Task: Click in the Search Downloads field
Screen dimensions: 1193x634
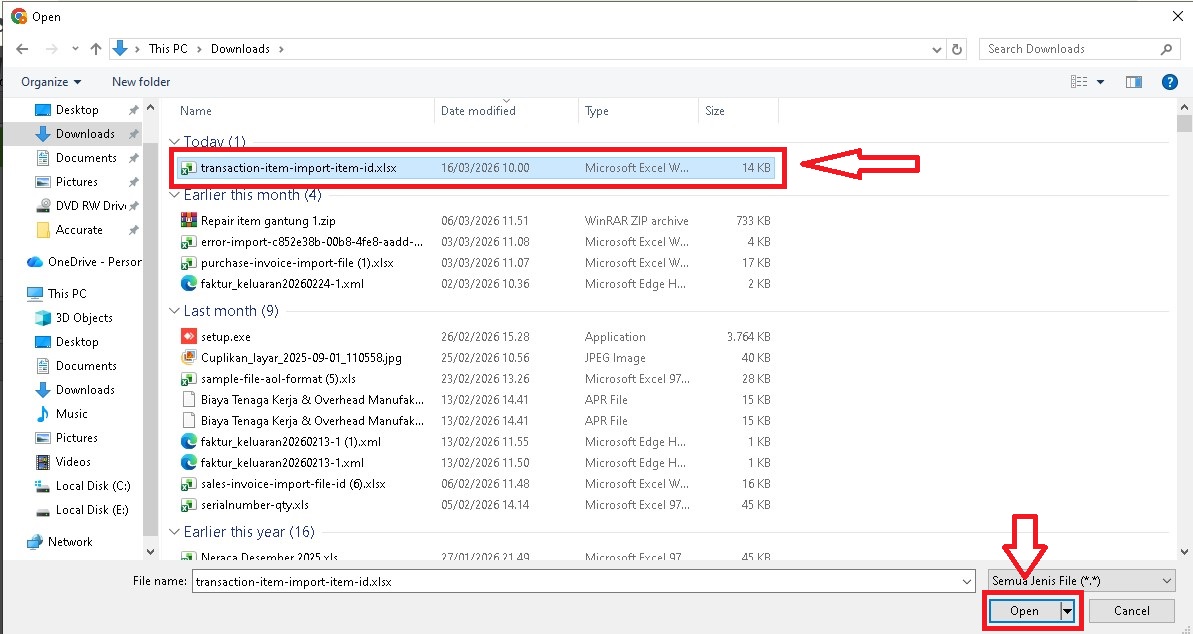Action: [x=1068, y=49]
